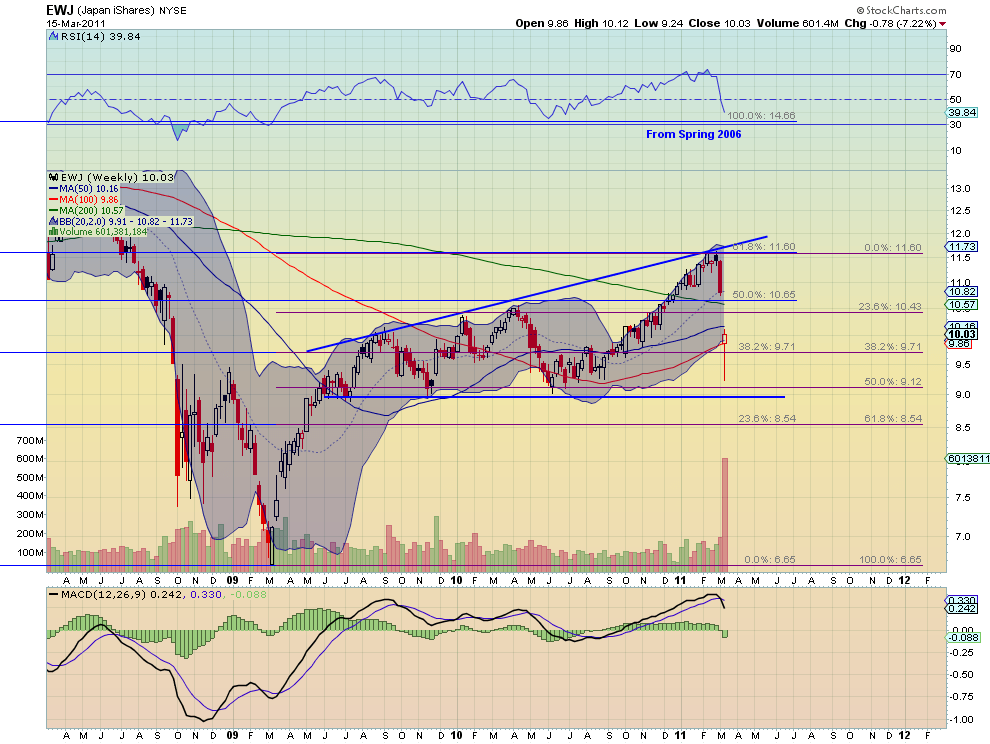Select the "RSI(14) 39.84" legend text

click(x=100, y=37)
